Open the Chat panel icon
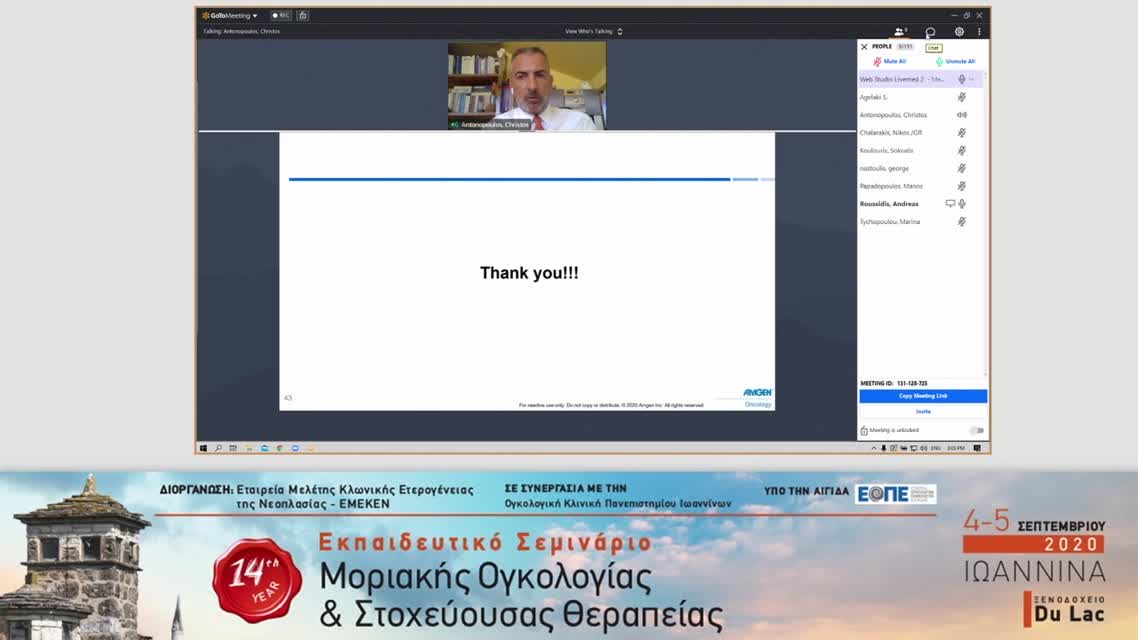This screenshot has height=640, width=1138. 930,32
